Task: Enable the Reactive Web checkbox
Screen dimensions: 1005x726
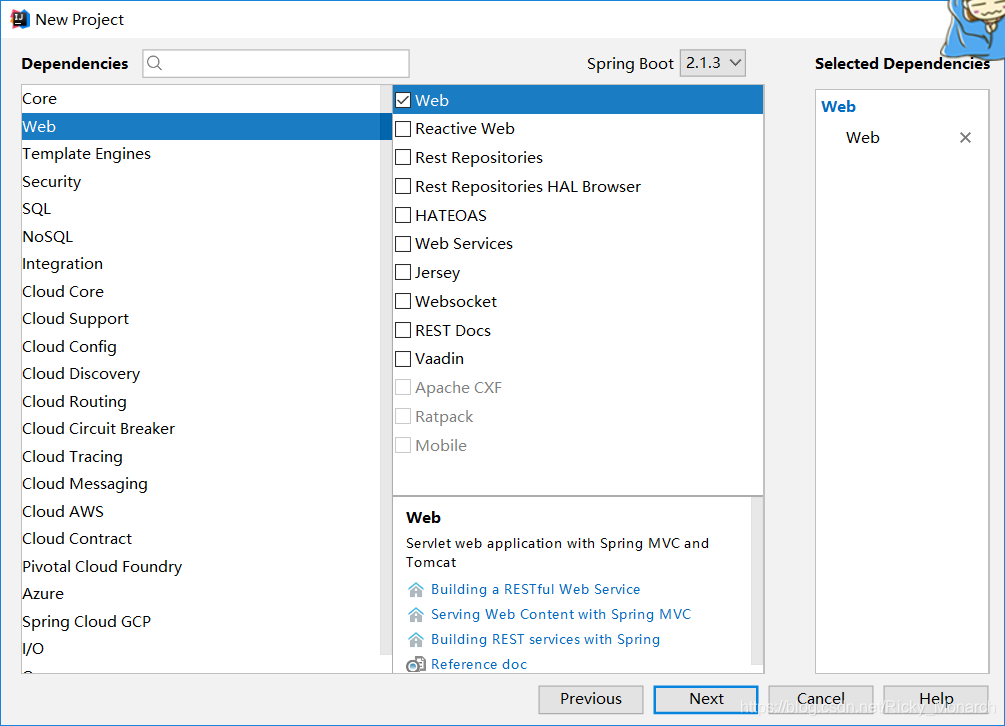Action: coord(403,129)
